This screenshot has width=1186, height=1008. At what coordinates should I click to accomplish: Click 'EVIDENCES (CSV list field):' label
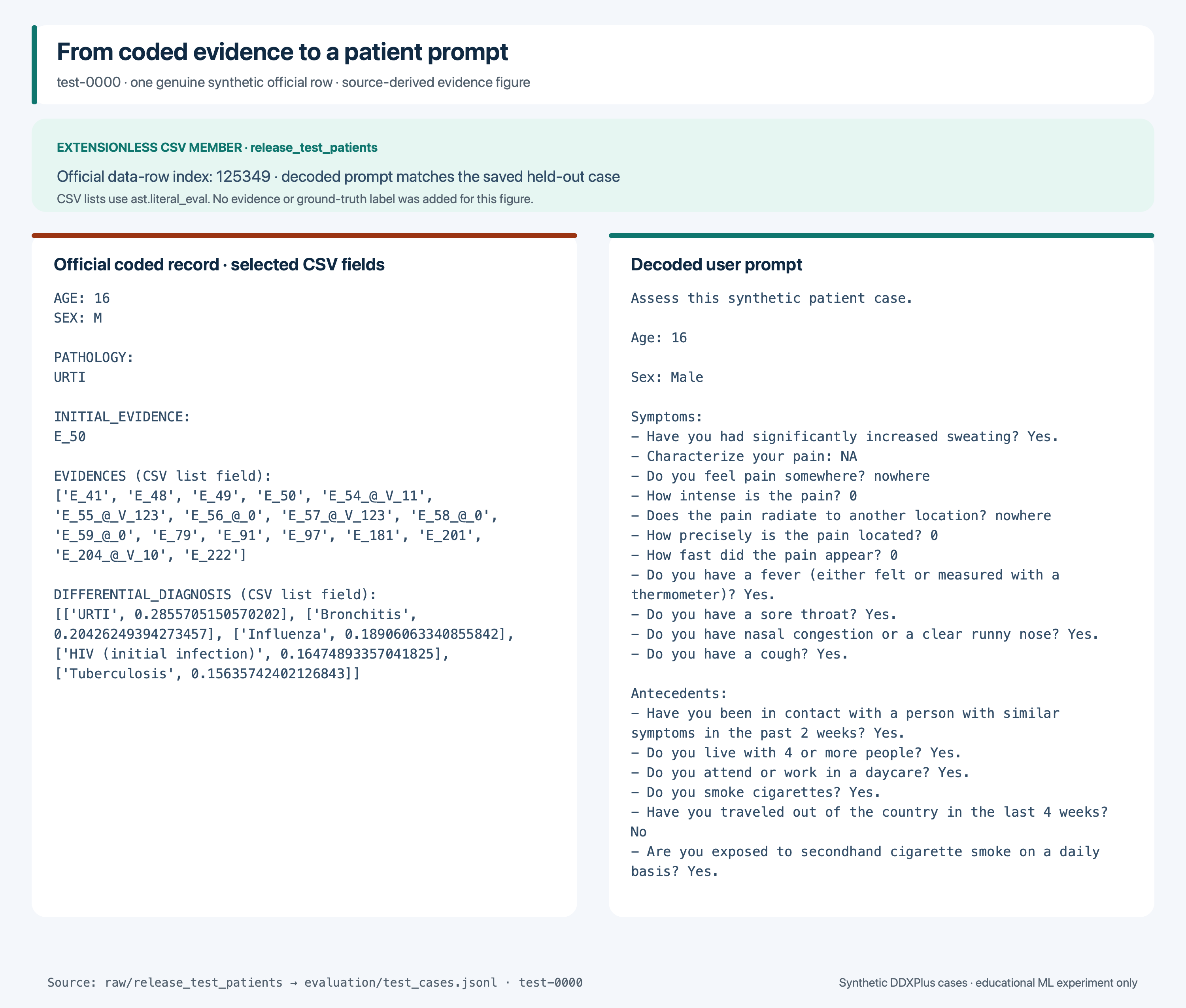[163, 477]
